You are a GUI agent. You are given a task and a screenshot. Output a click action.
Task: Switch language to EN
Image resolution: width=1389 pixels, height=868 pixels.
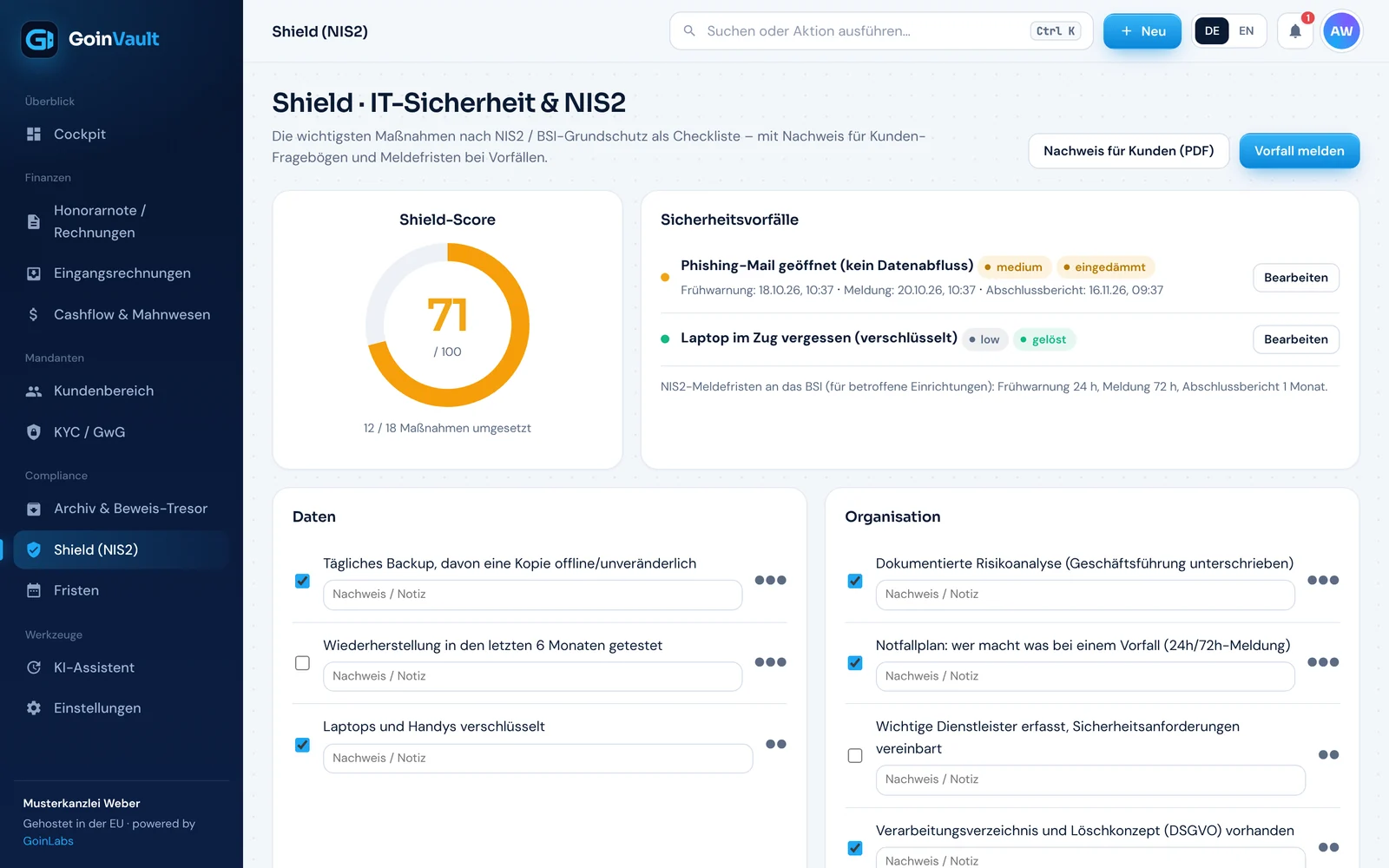click(1247, 31)
